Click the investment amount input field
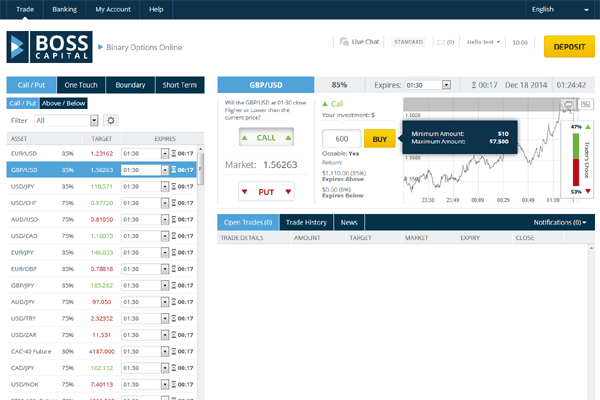This screenshot has width=600, height=400. coord(343,140)
